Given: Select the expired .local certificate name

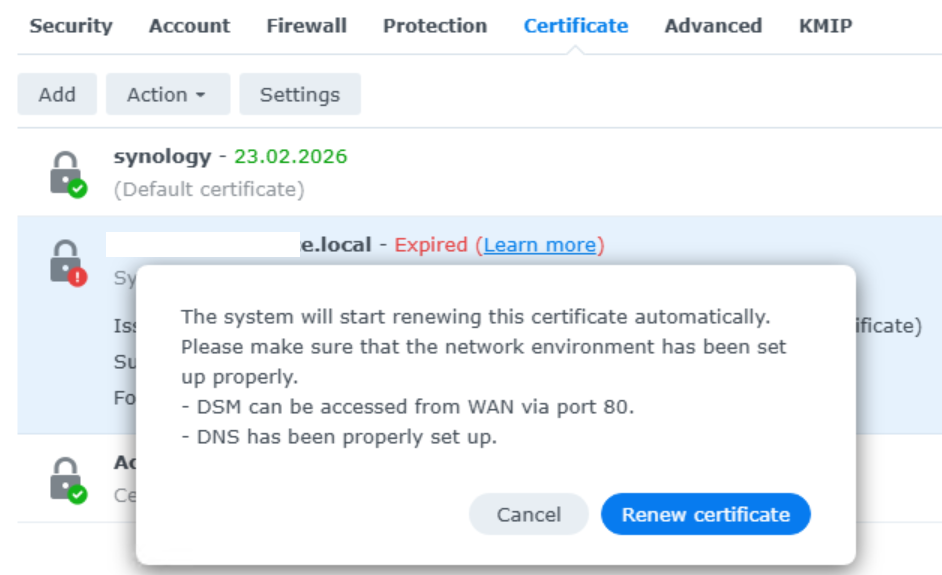Looking at the screenshot, I should tap(335, 245).
